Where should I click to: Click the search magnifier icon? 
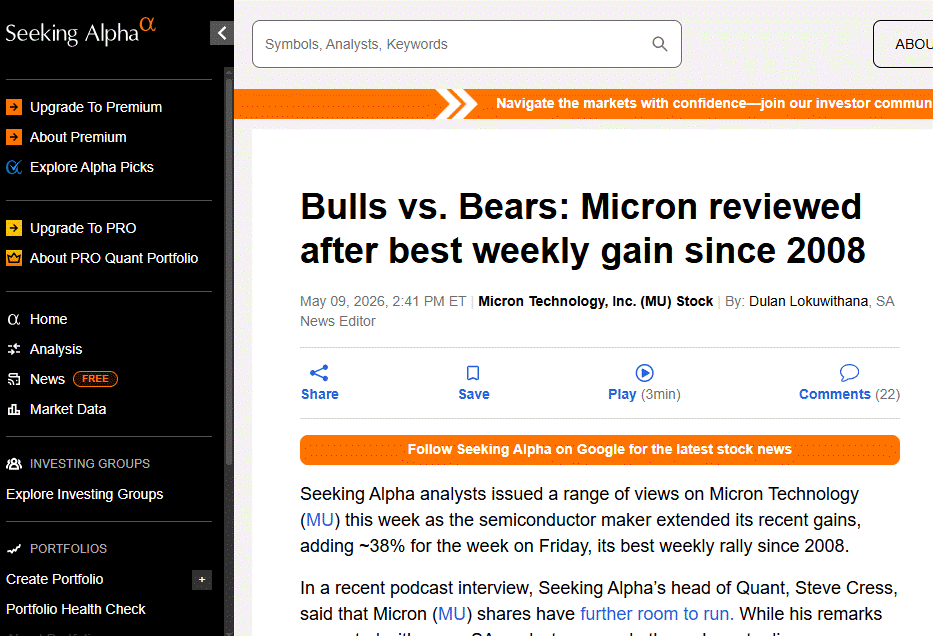tap(659, 44)
